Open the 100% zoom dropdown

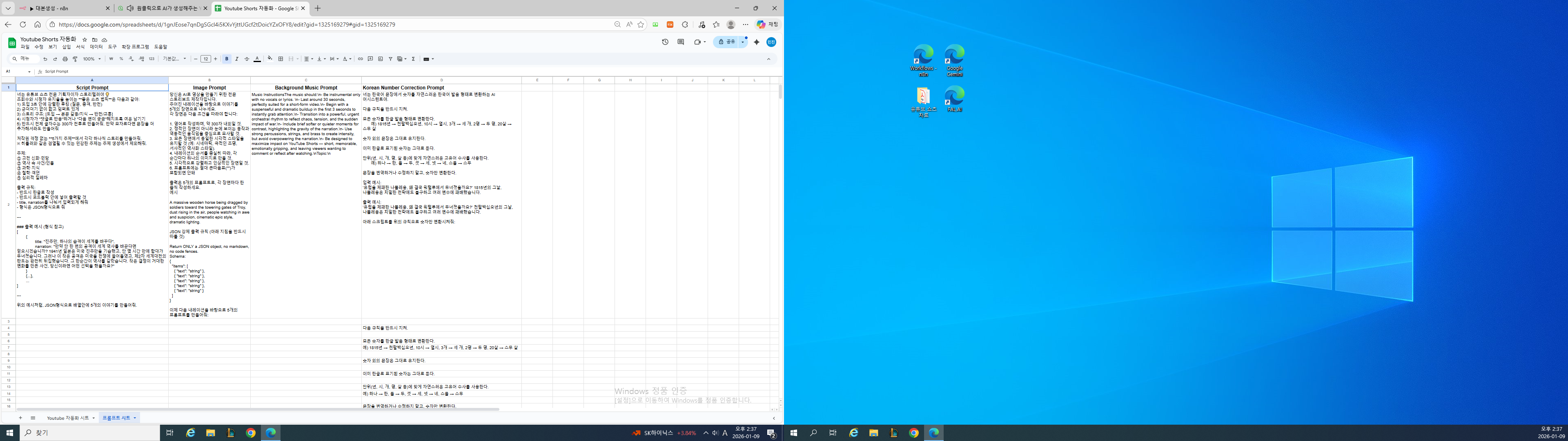(92, 59)
